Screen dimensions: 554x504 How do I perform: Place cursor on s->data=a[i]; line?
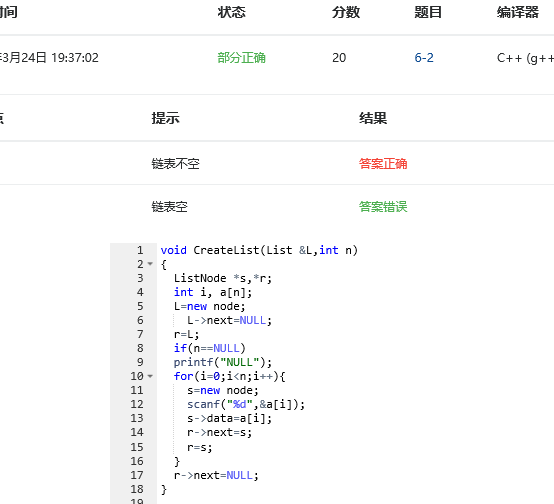coord(230,418)
